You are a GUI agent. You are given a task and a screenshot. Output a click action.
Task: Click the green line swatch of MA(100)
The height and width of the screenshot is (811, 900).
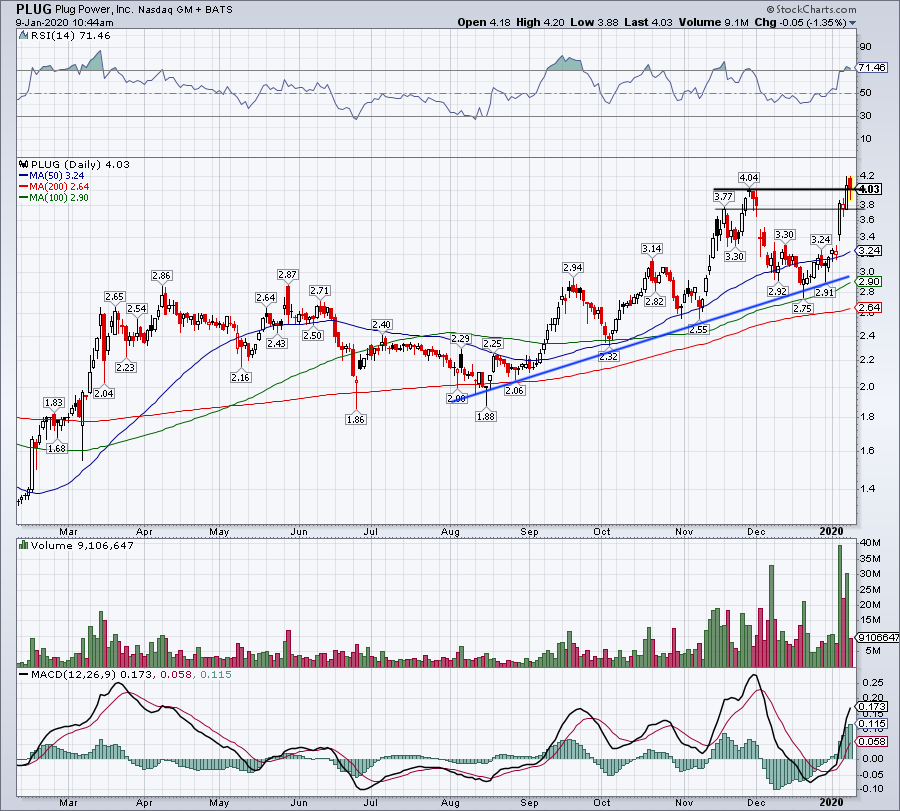click(24, 197)
